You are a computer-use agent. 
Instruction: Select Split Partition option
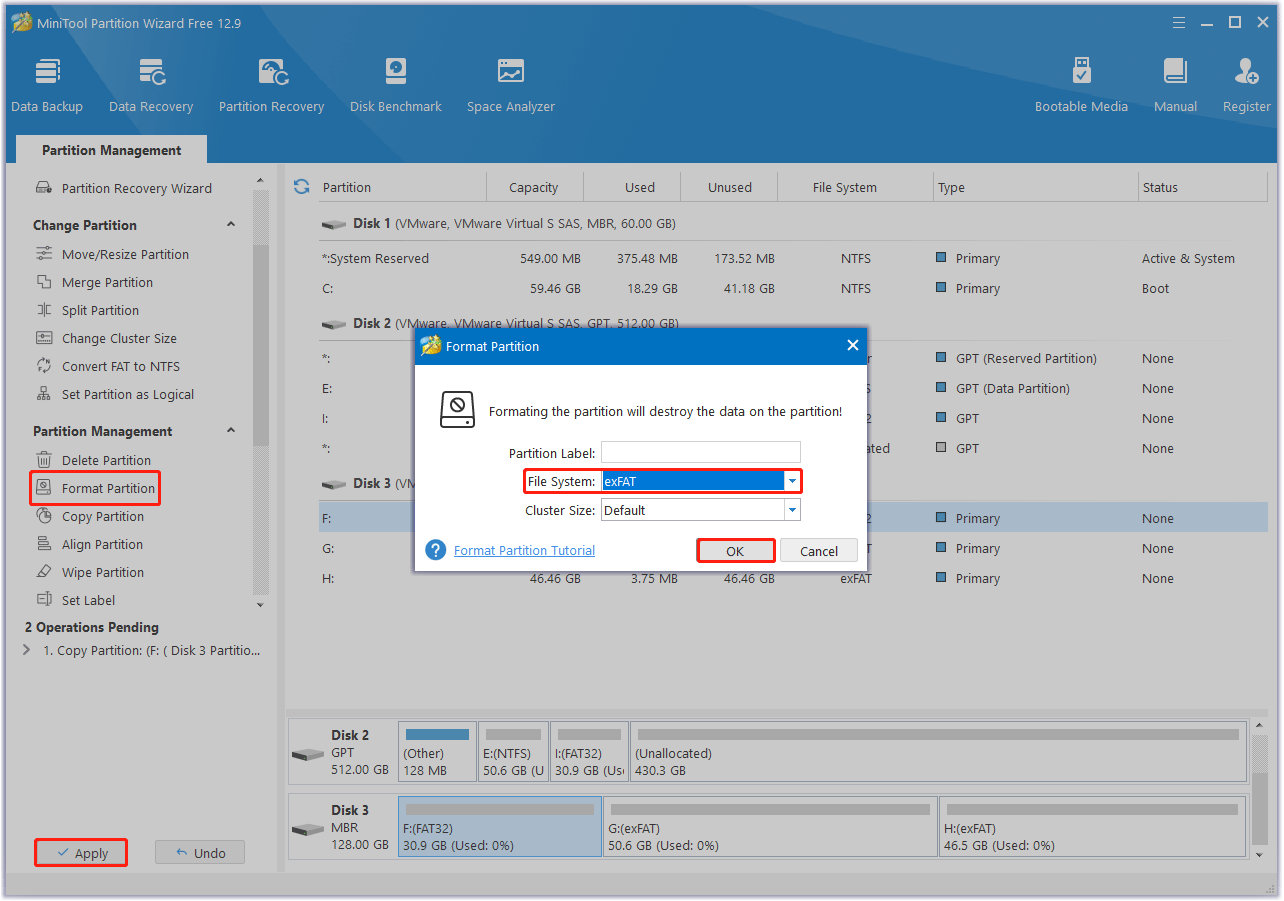87,310
